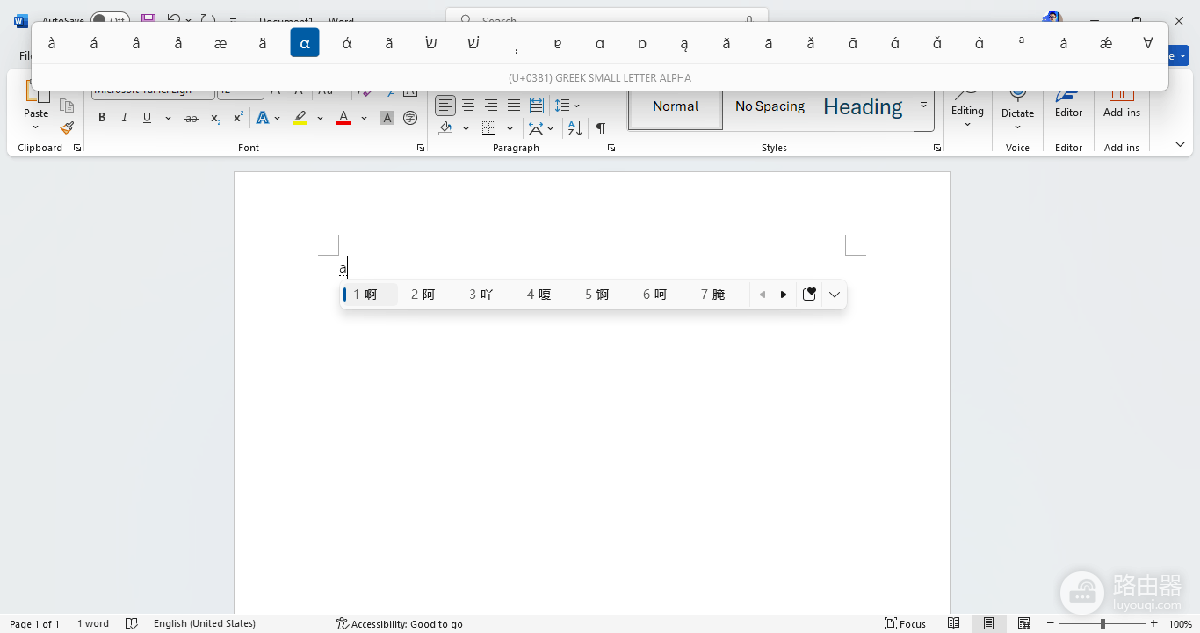Click the Sort icon in Paragraph group
The image size is (1200, 633).
(575, 128)
